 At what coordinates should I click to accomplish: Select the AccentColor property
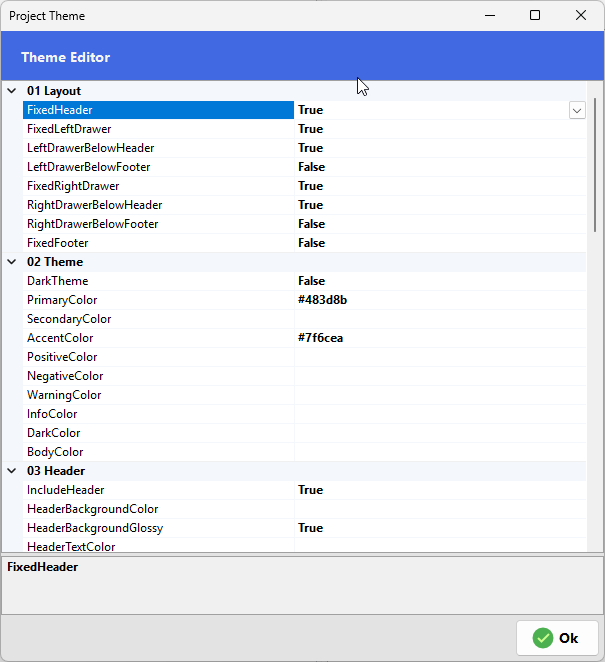pyautogui.click(x=158, y=338)
